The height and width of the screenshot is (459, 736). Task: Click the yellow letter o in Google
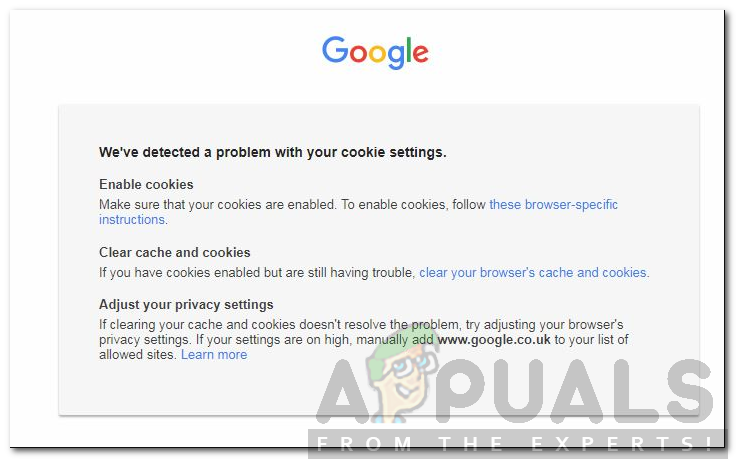click(x=378, y=53)
